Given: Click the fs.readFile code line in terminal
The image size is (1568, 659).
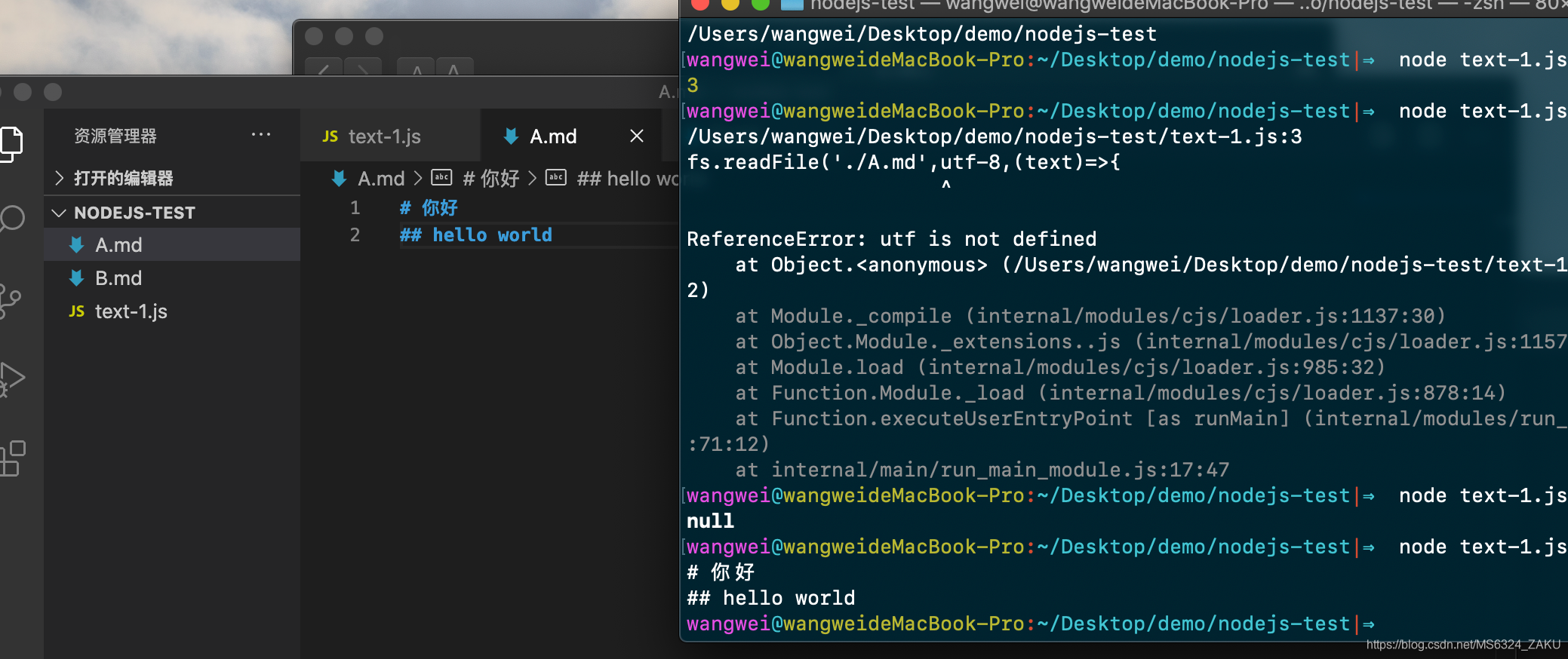Looking at the screenshot, I should [x=904, y=163].
